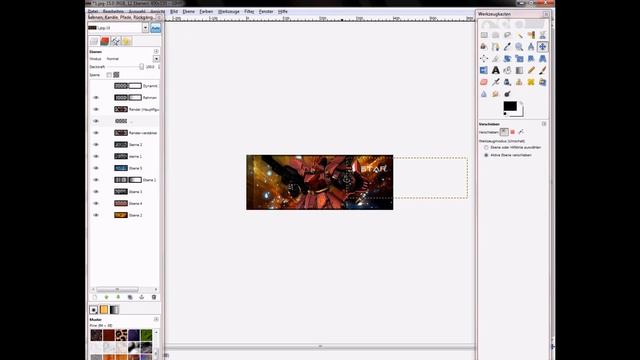The width and height of the screenshot is (640, 360).
Task: Select the Eraser tool
Action: (x=484, y=82)
